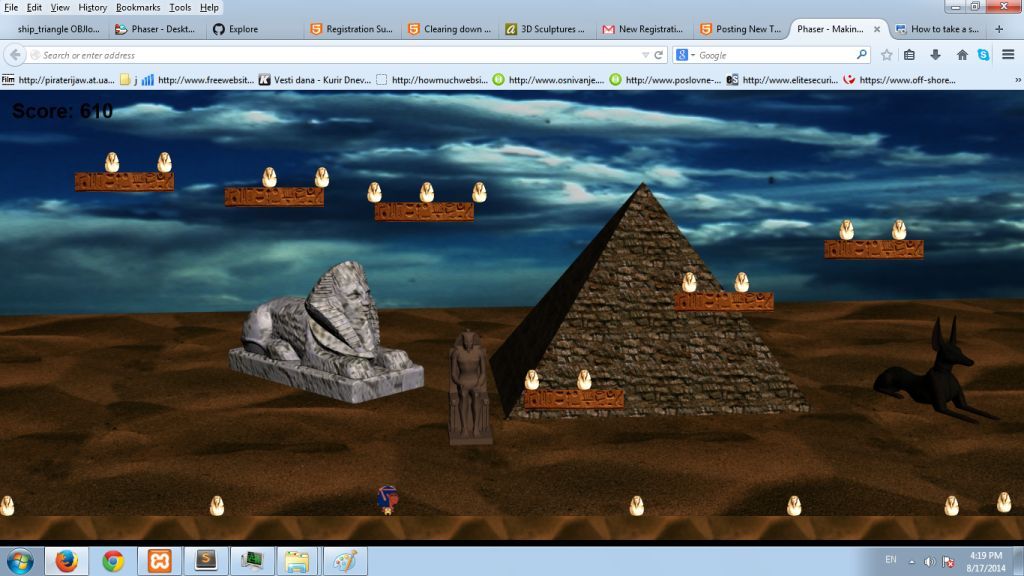Click the volume icon in system tray

[929, 561]
